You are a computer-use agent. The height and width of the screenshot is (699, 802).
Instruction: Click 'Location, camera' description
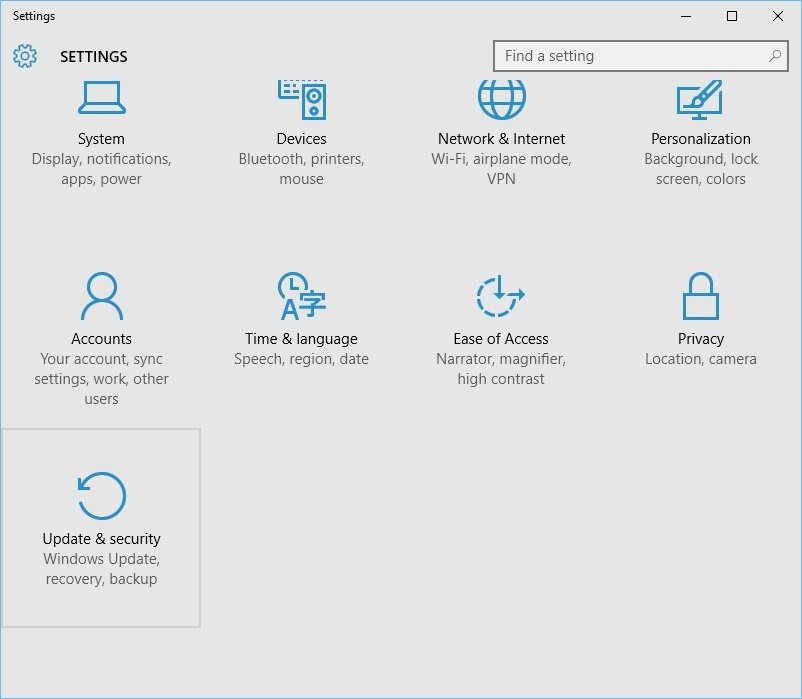(701, 359)
